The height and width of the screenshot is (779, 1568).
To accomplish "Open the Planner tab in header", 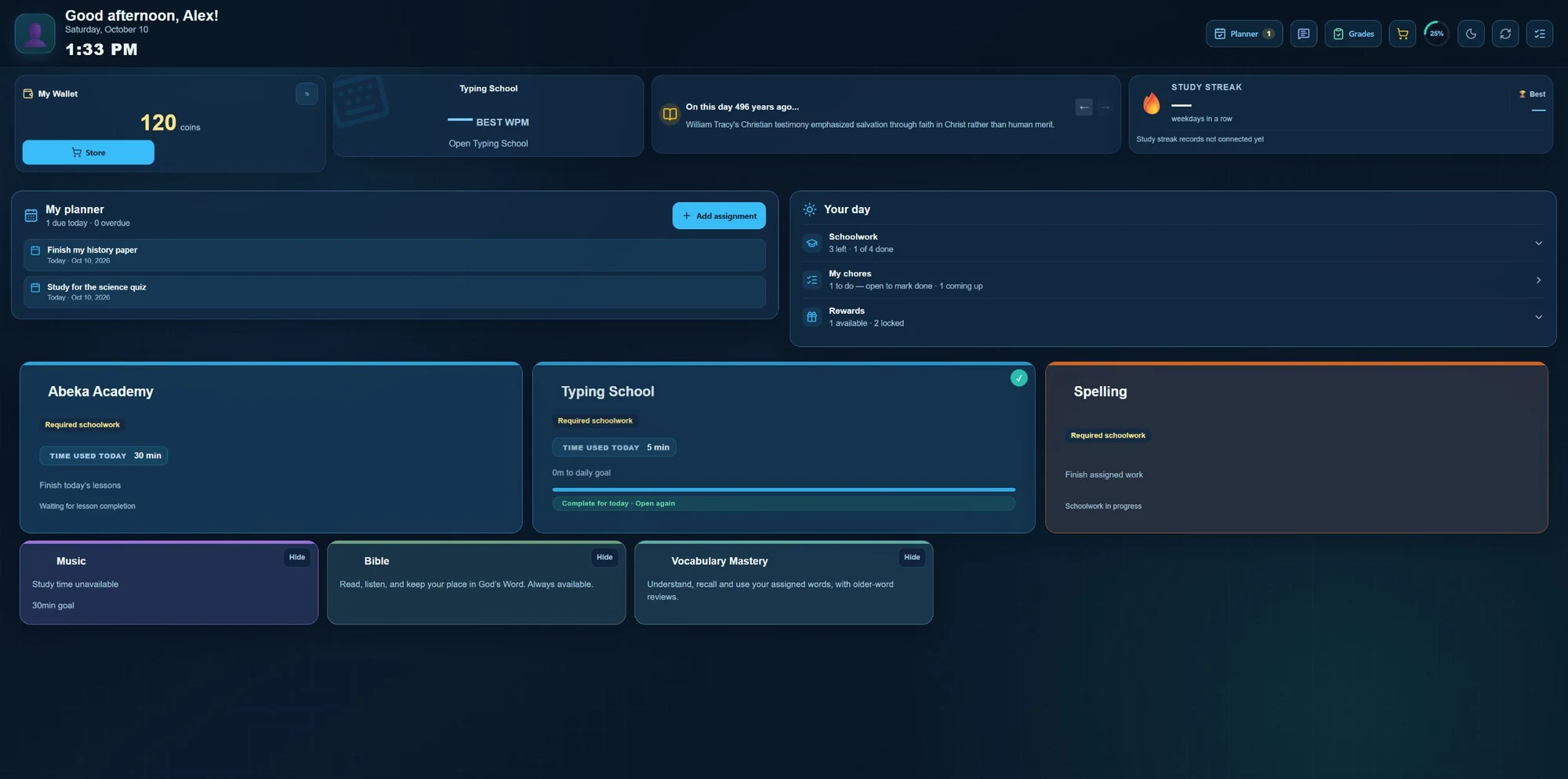I will click(x=1244, y=34).
